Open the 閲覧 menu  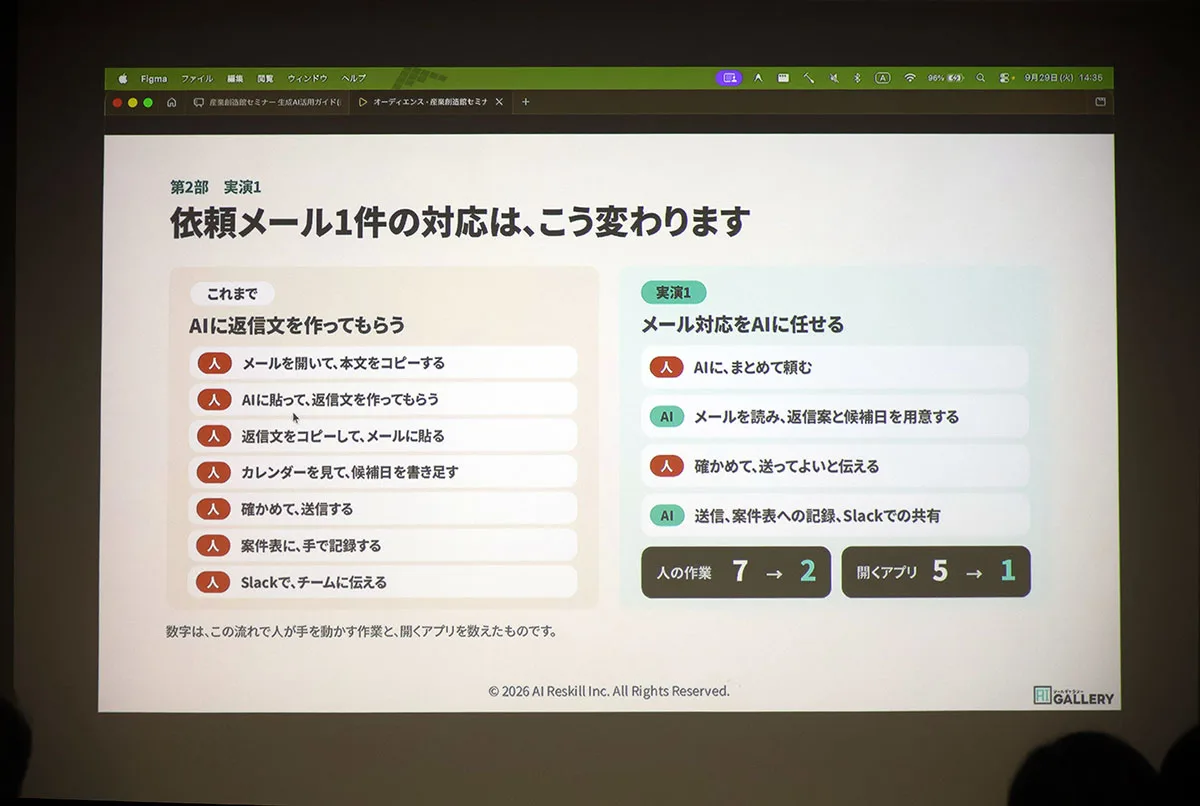click(x=265, y=77)
